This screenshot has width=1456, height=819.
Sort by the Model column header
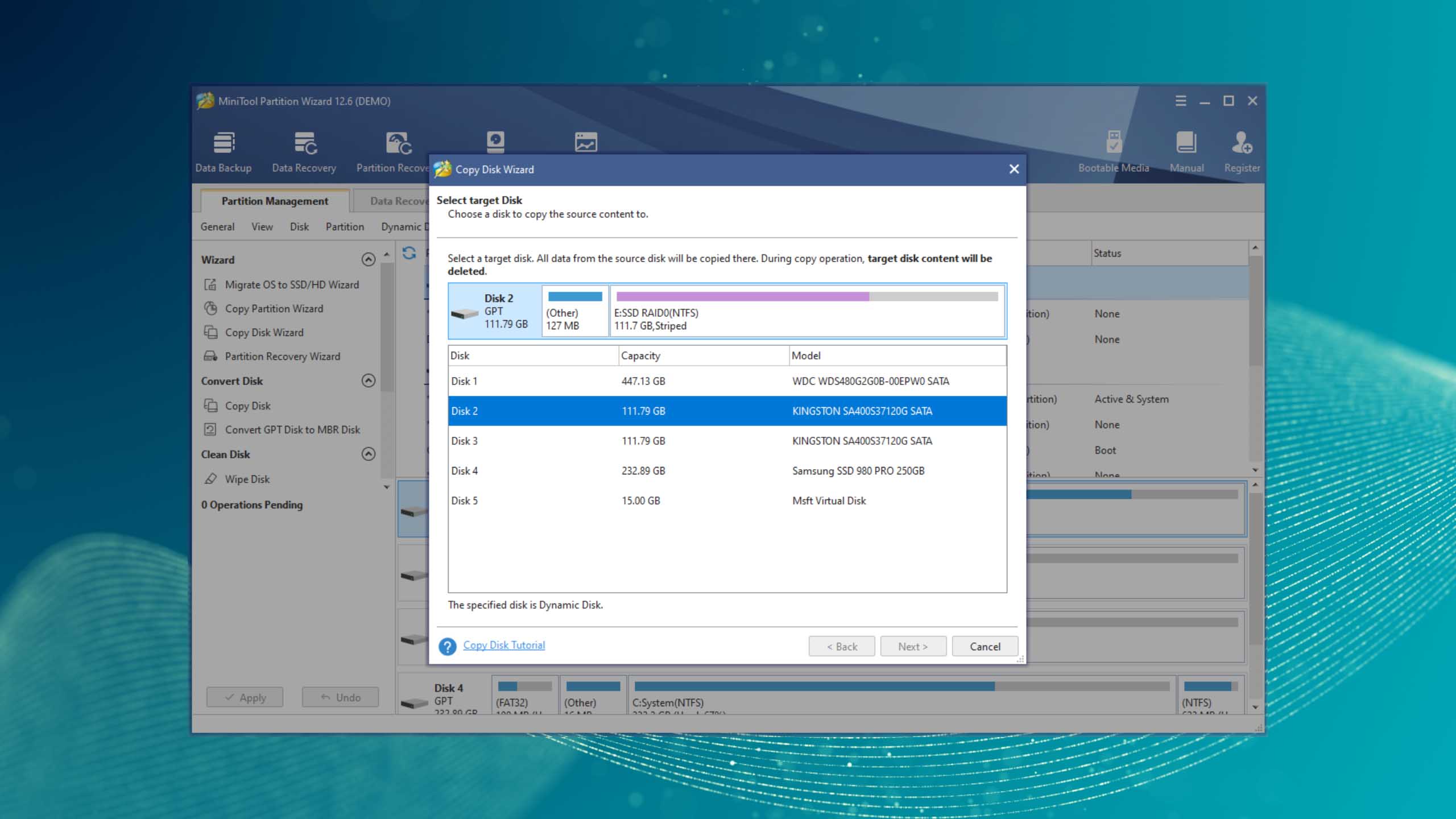[x=898, y=355]
